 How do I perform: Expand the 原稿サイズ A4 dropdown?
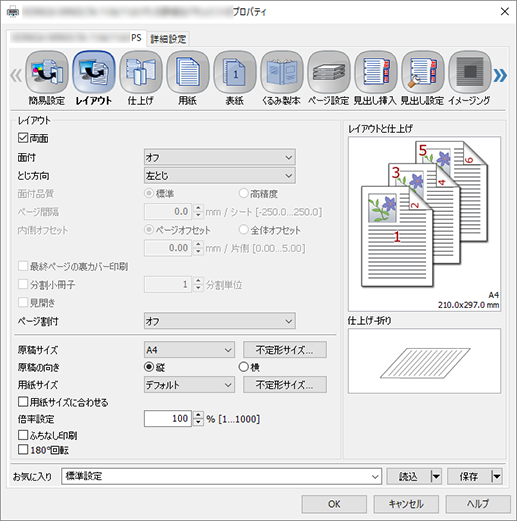click(x=189, y=350)
